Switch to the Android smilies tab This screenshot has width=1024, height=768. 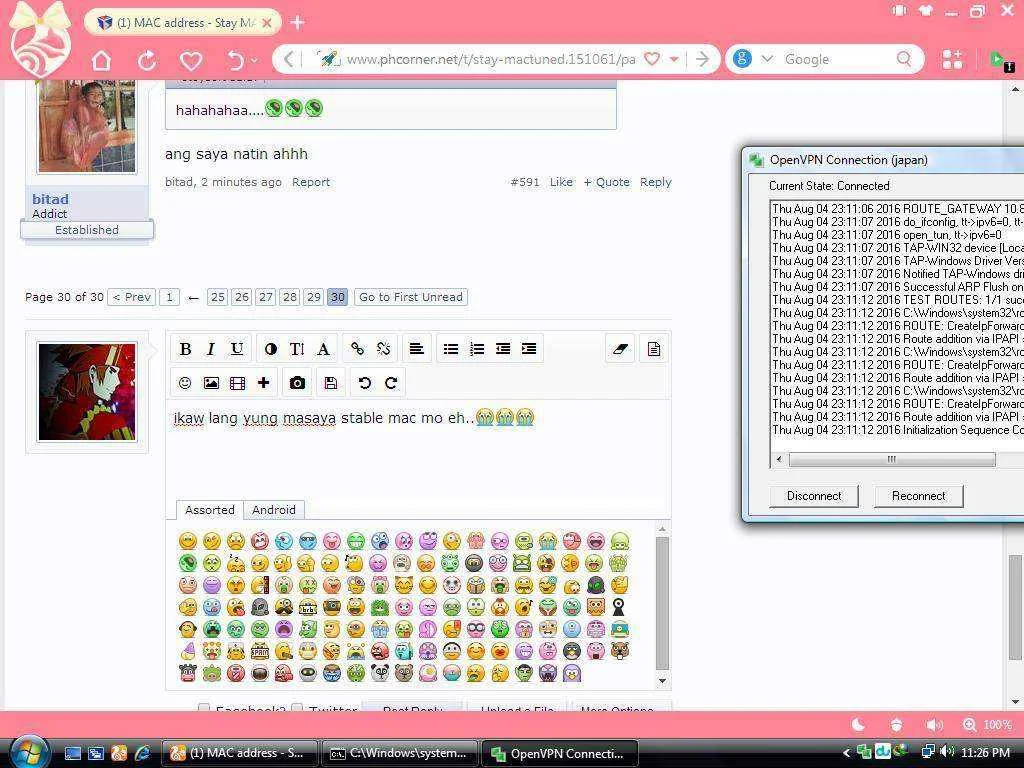pyautogui.click(x=274, y=510)
